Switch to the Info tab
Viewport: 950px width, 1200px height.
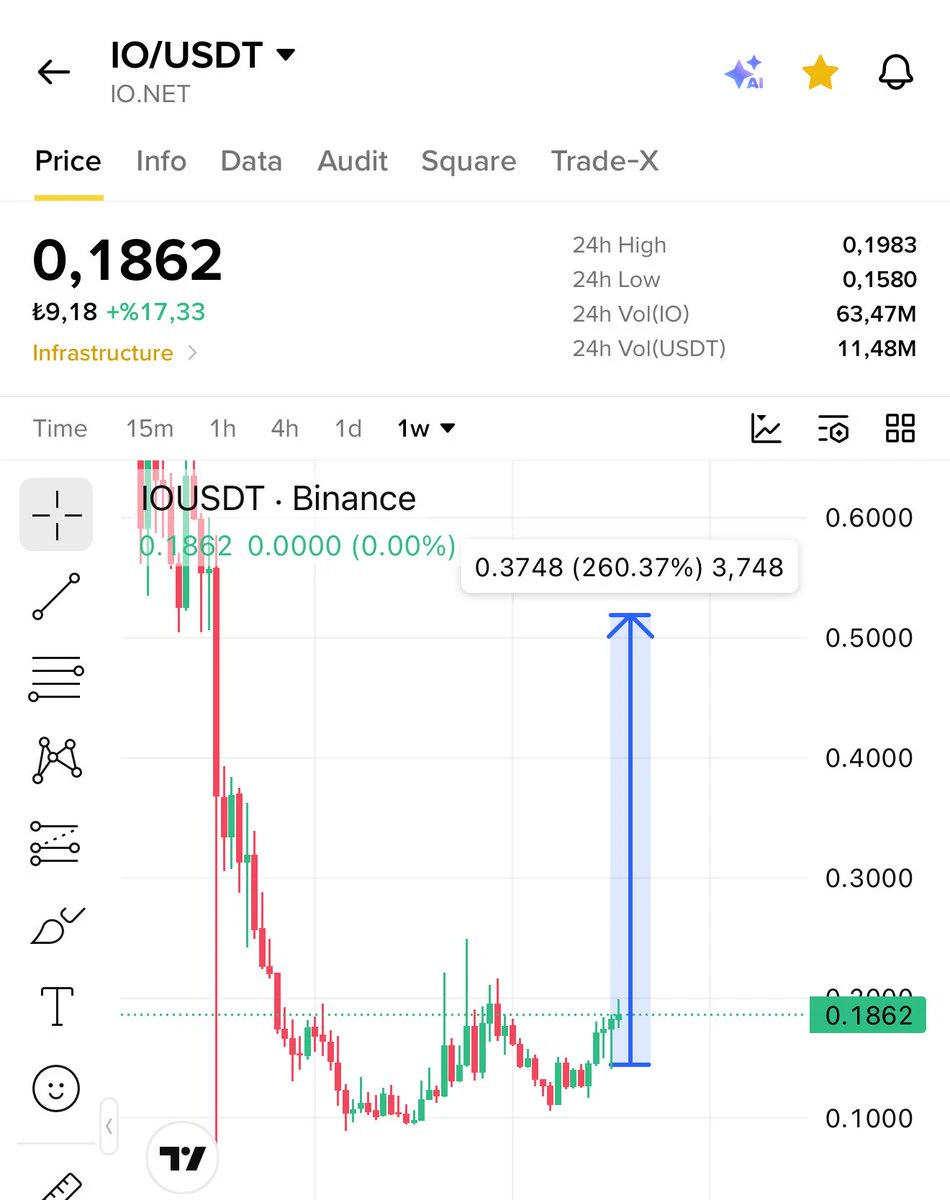pyautogui.click(x=161, y=161)
